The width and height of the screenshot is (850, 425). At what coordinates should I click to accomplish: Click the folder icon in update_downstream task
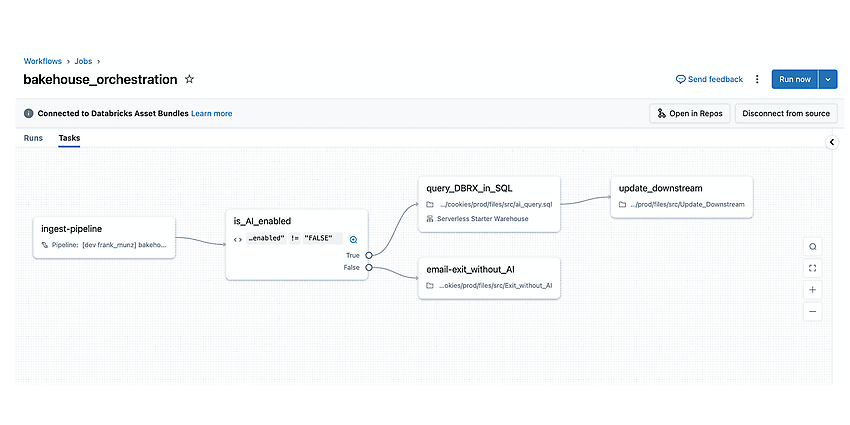pyautogui.click(x=623, y=204)
